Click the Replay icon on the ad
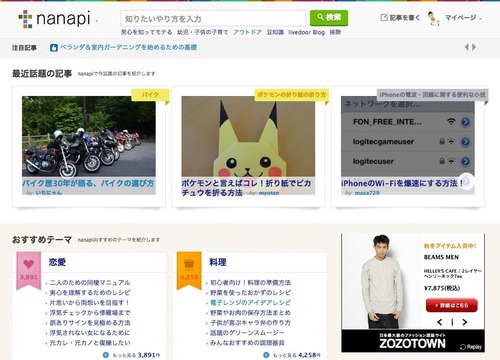 click(471, 347)
